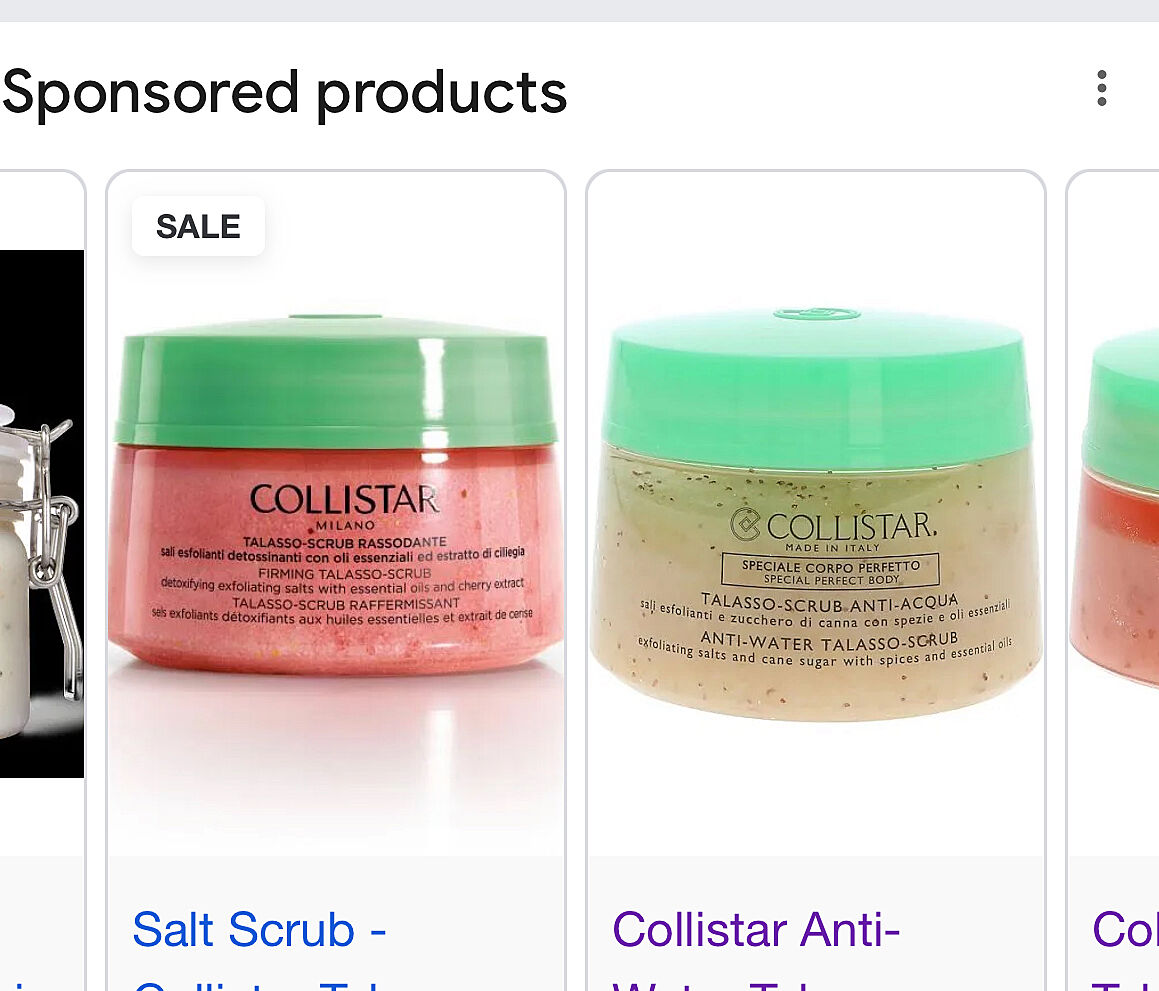Open the three-dot menu beside Sponsored products
Viewport: 1159px width, 991px height.
pyautogui.click(x=1101, y=89)
